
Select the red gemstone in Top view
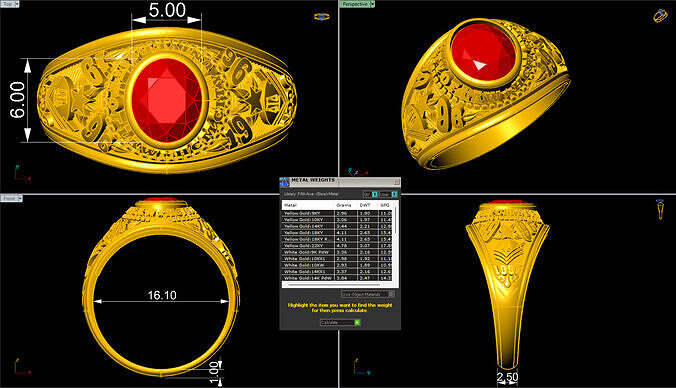coord(167,100)
